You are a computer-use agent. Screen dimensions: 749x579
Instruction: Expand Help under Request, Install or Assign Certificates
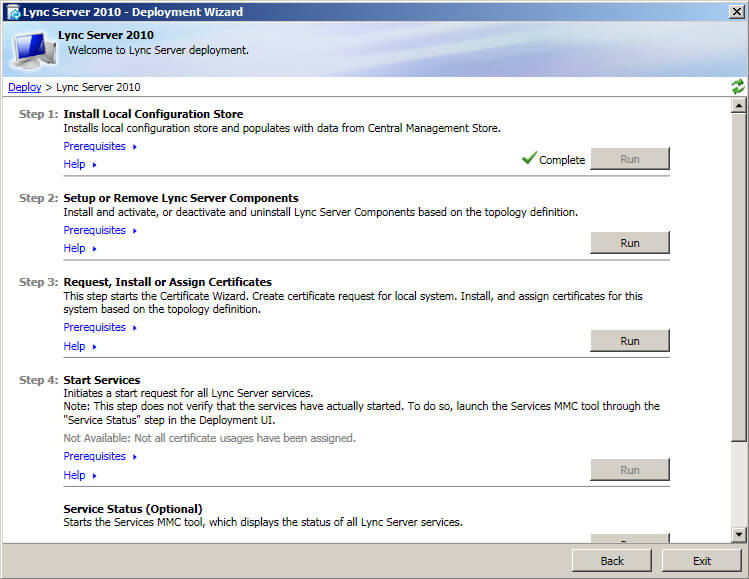pyautogui.click(x=80, y=346)
